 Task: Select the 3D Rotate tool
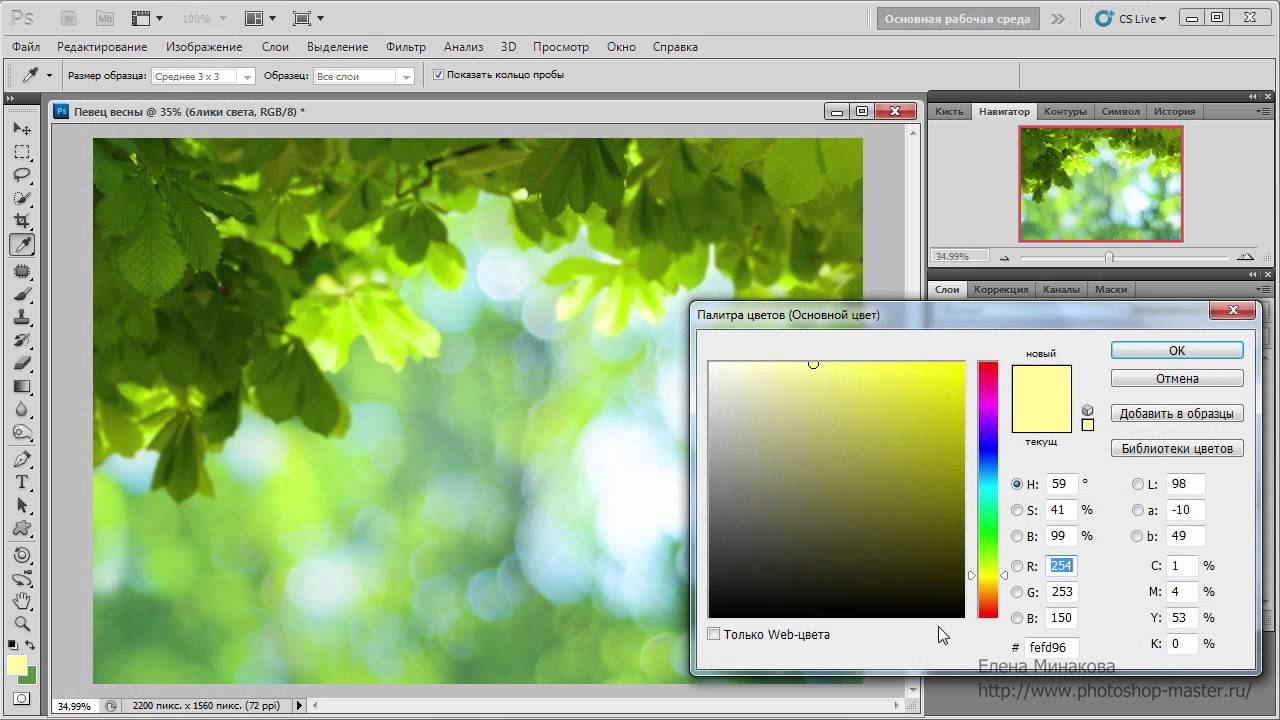coord(22,556)
